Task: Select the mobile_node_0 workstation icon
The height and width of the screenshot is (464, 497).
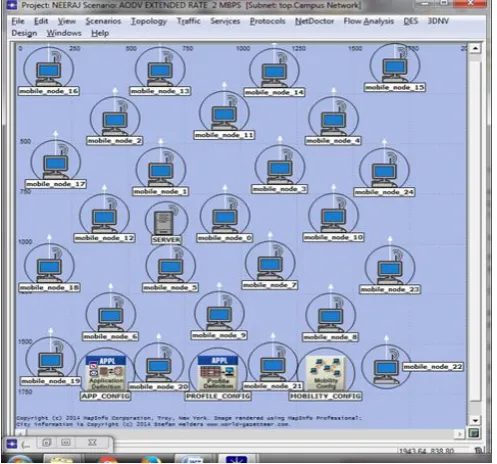Action: click(224, 220)
